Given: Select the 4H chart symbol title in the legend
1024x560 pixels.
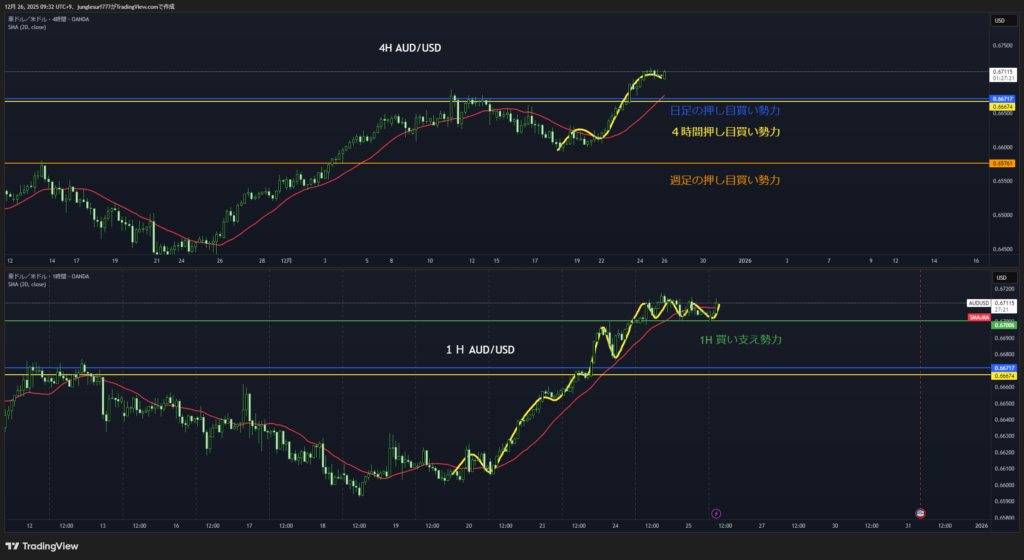Looking at the screenshot, I should click(x=50, y=21).
